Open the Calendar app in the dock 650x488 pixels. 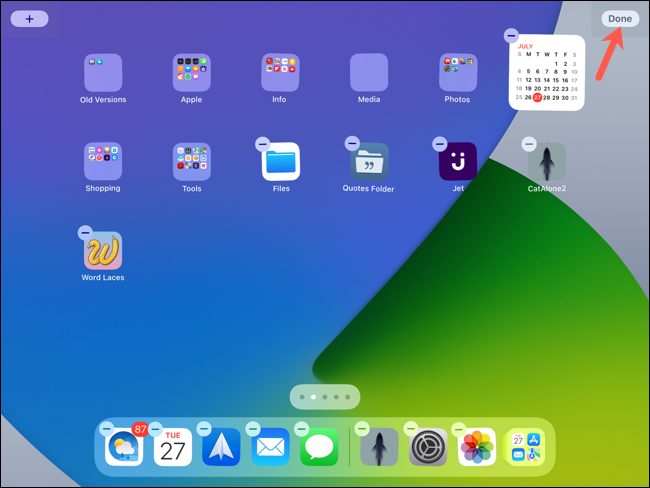click(173, 447)
